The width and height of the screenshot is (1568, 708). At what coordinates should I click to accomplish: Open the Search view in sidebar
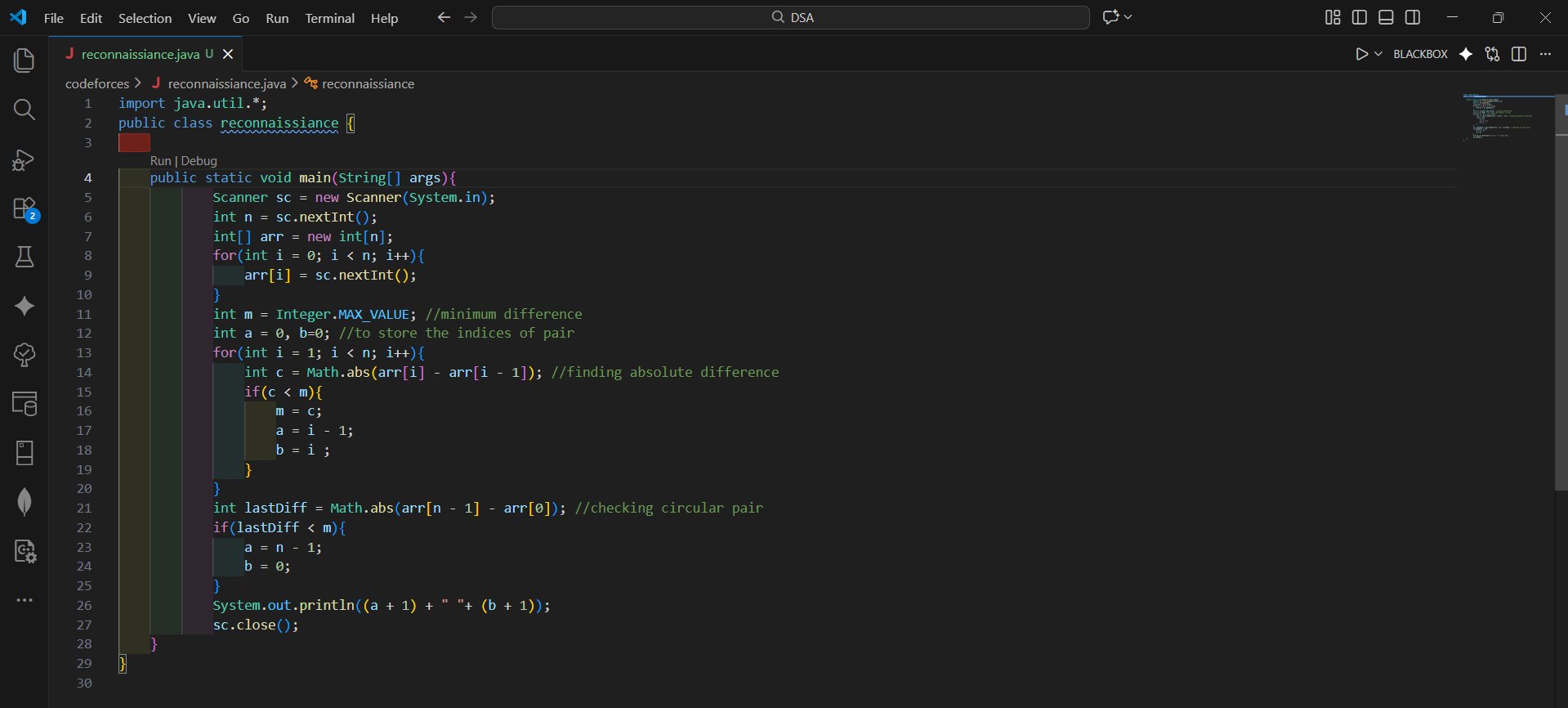(25, 110)
